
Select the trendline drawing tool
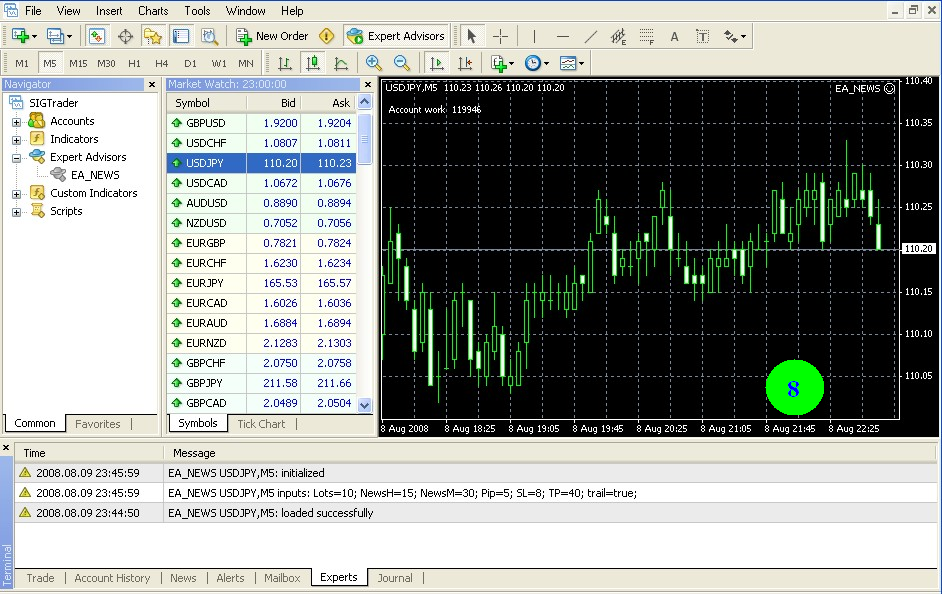pyautogui.click(x=591, y=37)
